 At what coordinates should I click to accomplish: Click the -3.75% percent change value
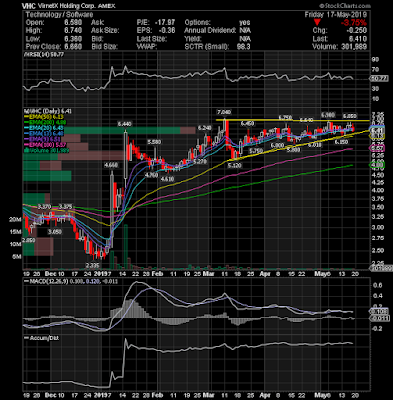354,23
